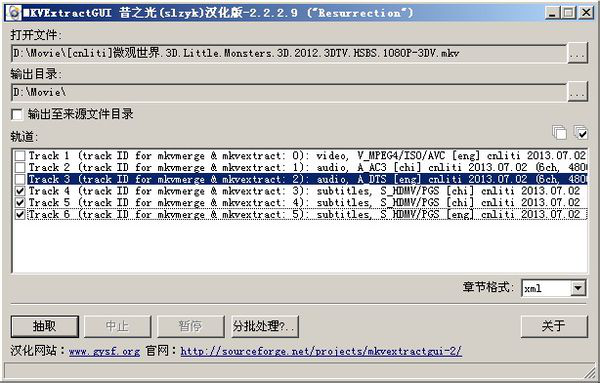Open the chapter format xml dropdown

click(x=578, y=288)
